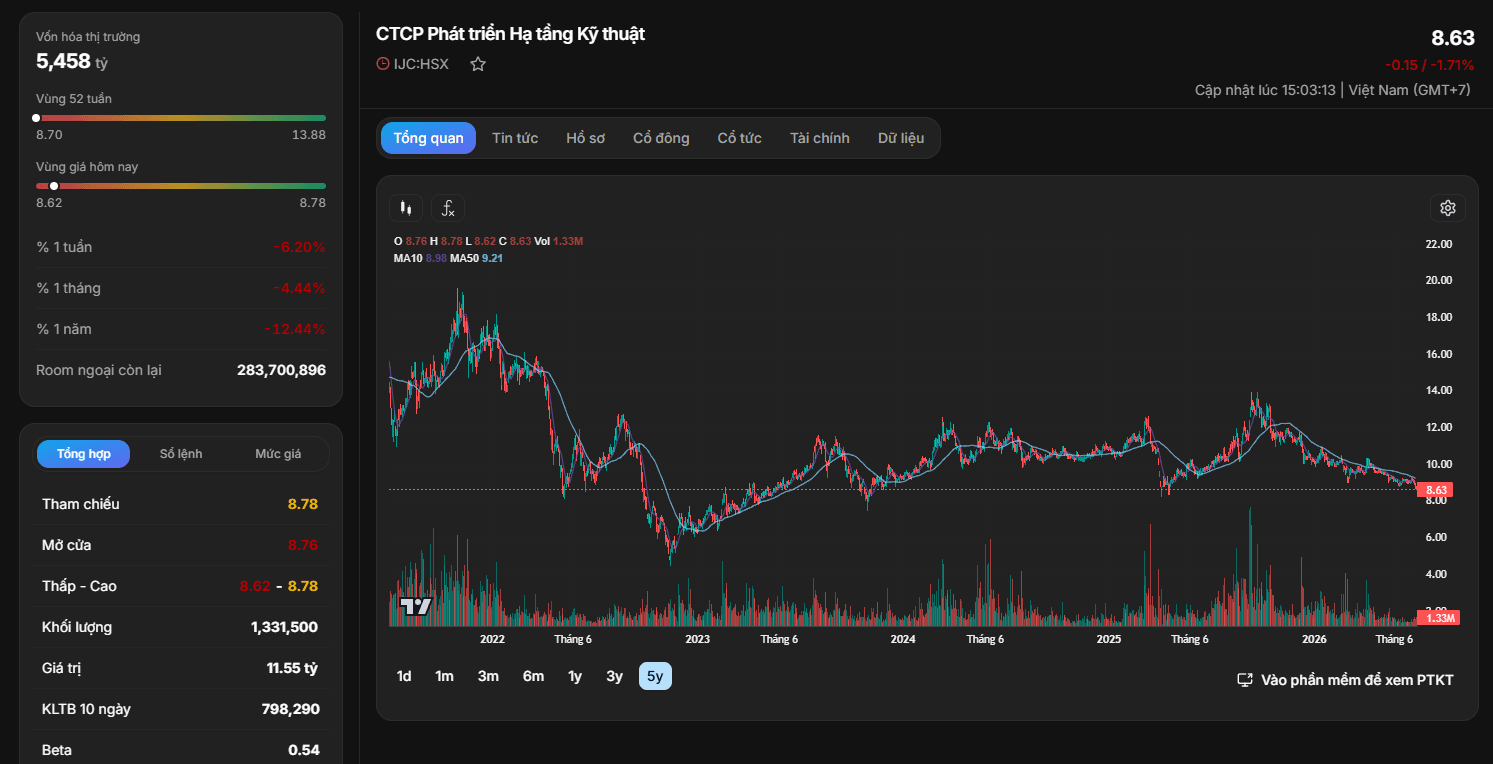The width and height of the screenshot is (1493, 764).
Task: Click the monitor icon beside Vào phần mềm
Action: 1245,680
